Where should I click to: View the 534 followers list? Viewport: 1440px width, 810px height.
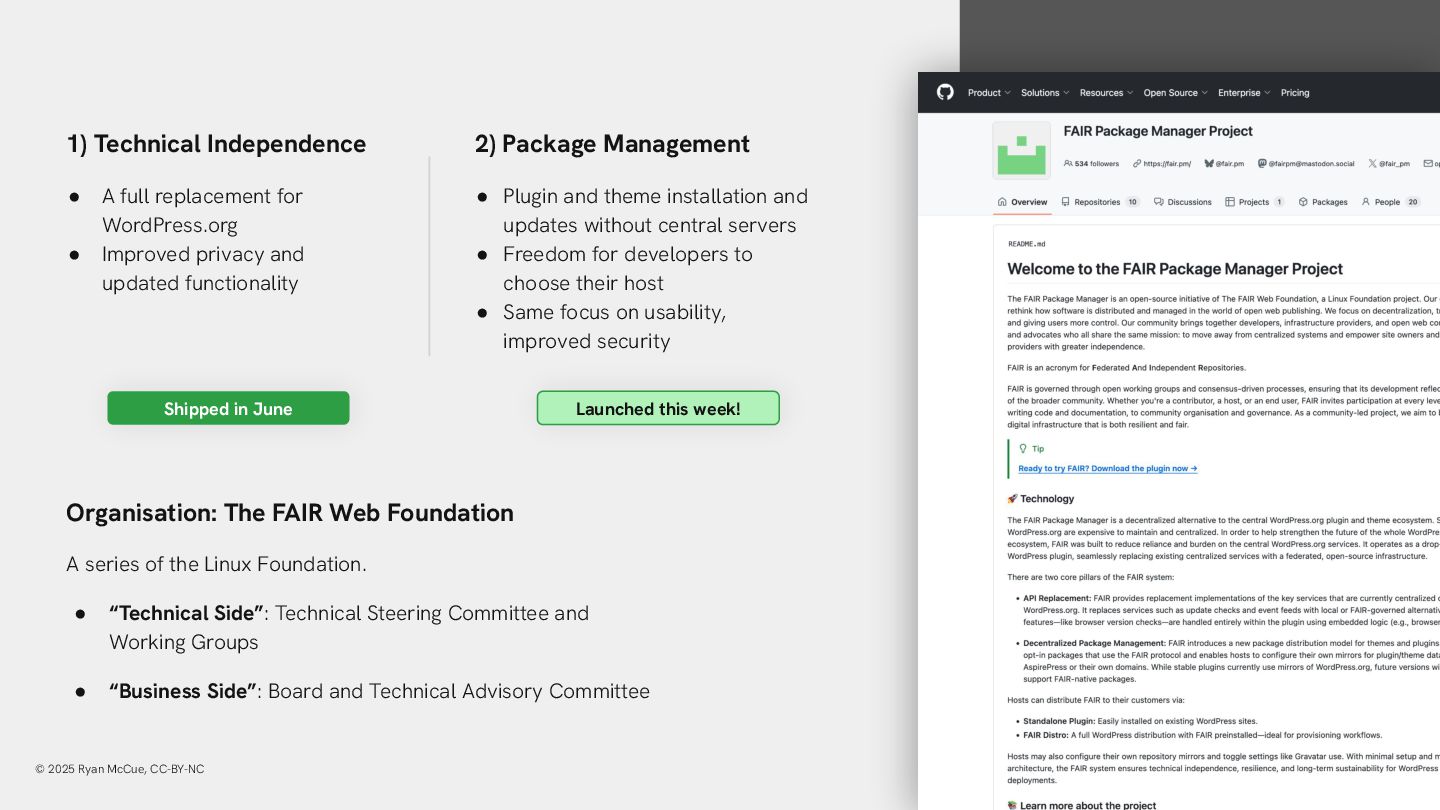coord(1091,163)
